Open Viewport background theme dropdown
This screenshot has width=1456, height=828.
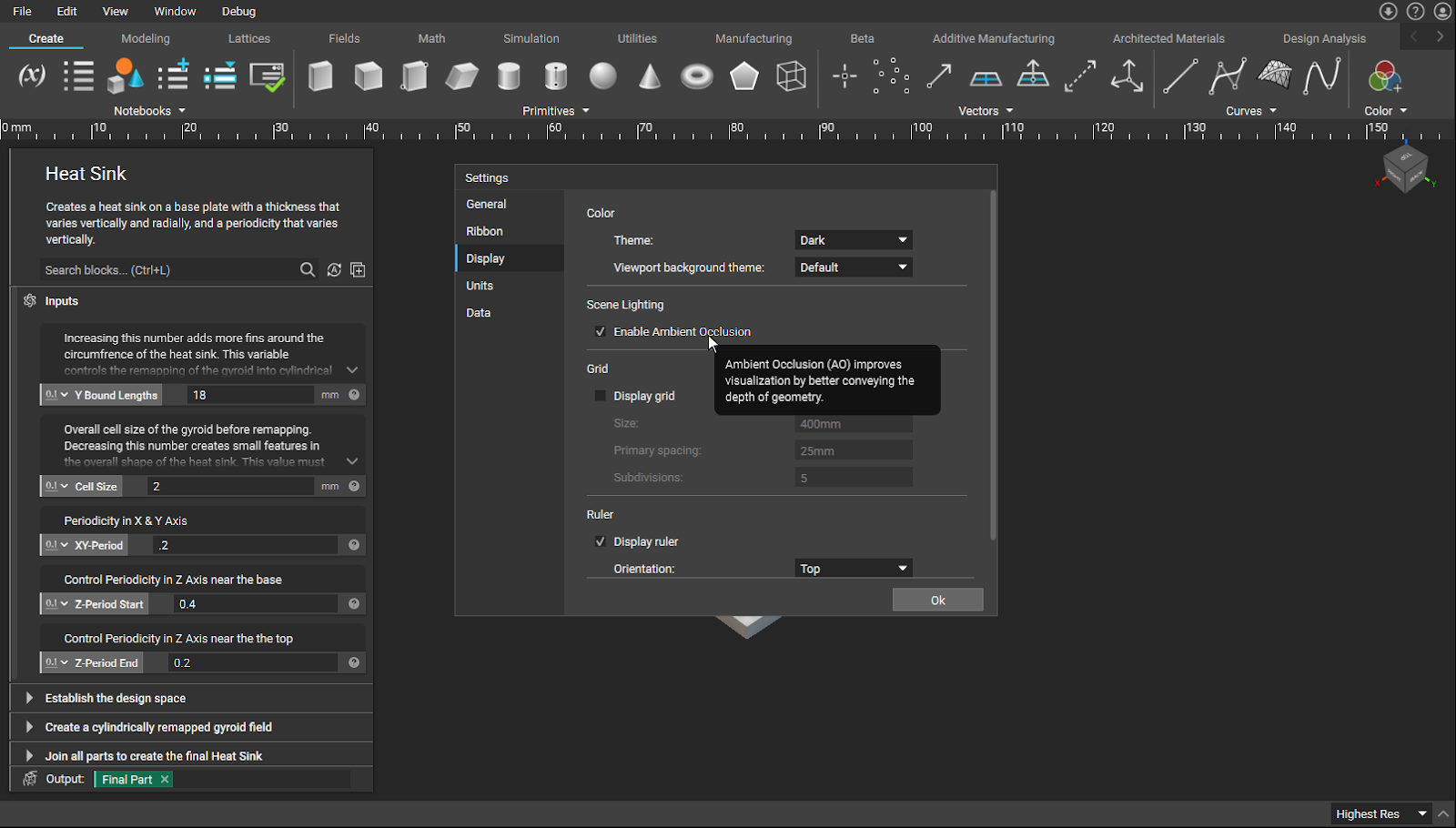point(853,268)
